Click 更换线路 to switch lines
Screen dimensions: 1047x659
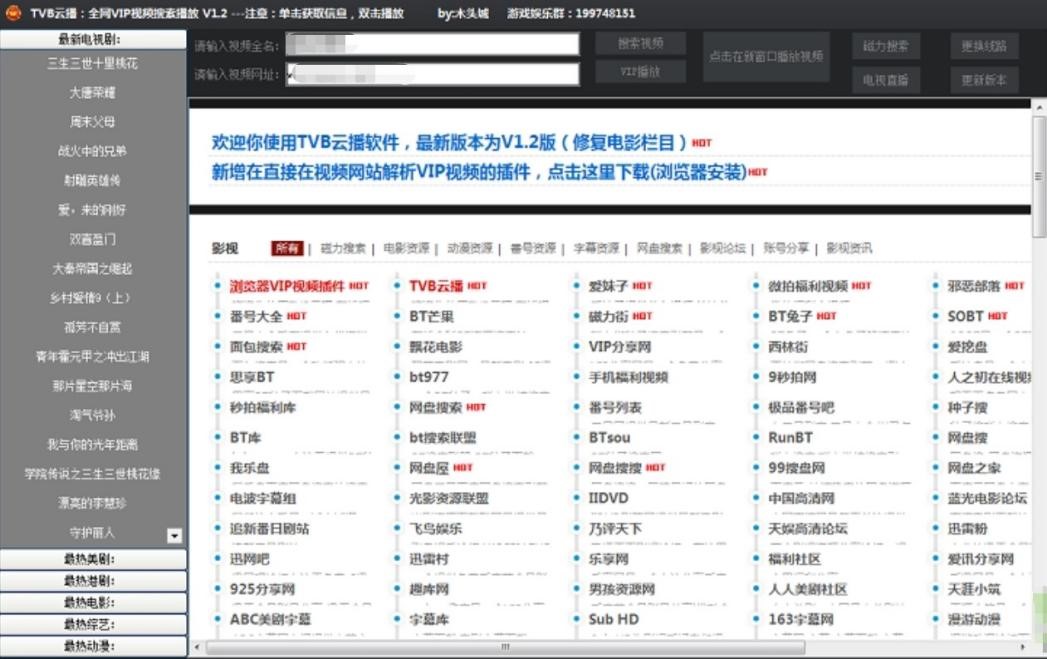point(983,46)
